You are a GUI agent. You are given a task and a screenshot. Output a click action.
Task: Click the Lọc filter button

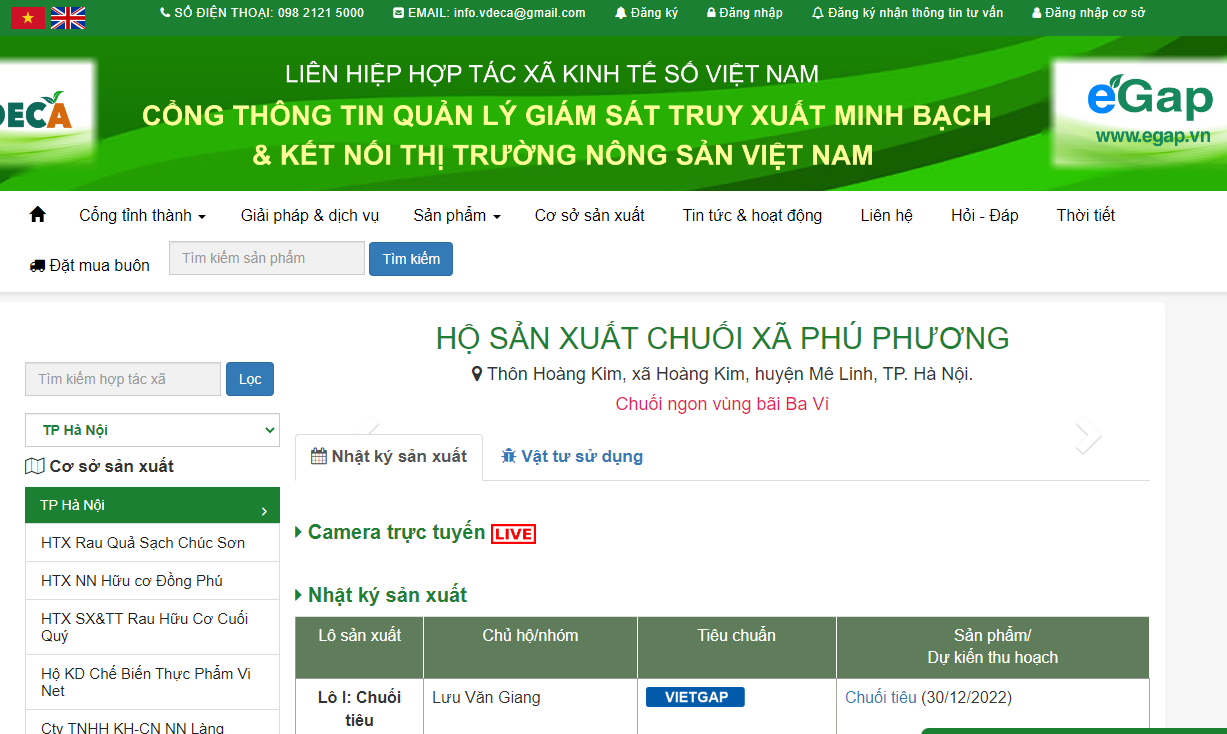click(250, 379)
